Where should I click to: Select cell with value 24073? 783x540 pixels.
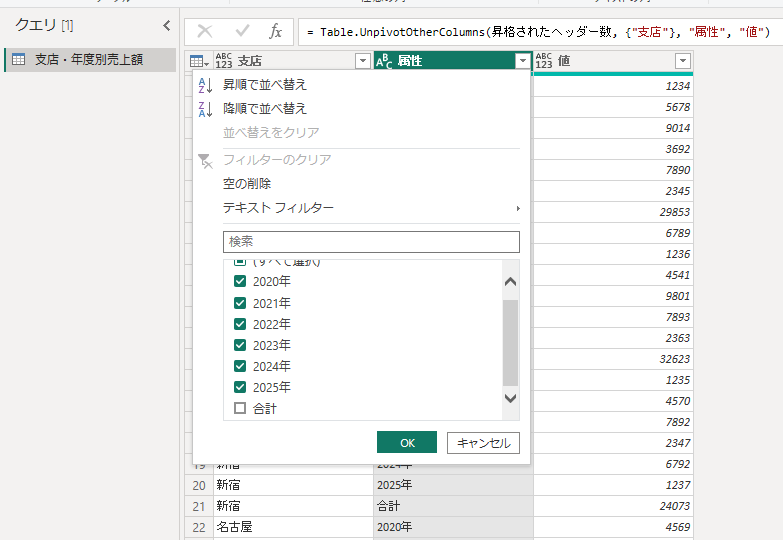pyautogui.click(x=613, y=506)
